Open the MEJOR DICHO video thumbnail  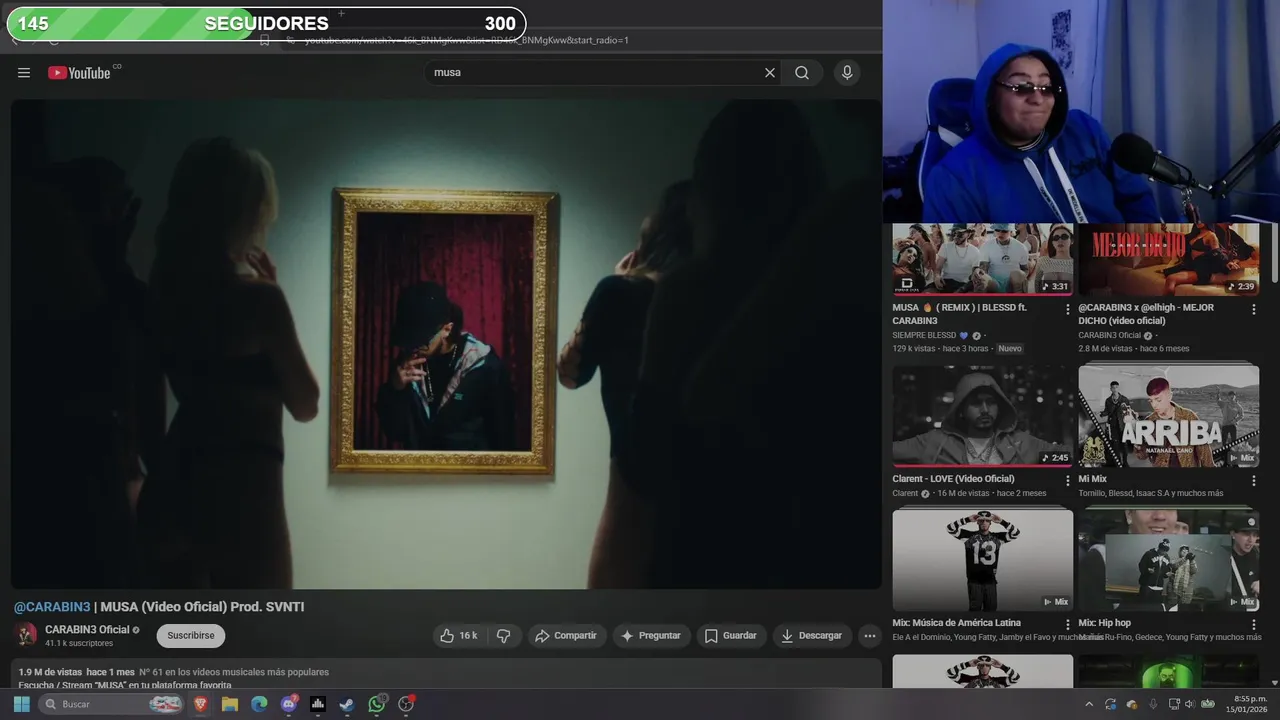pyautogui.click(x=1168, y=259)
